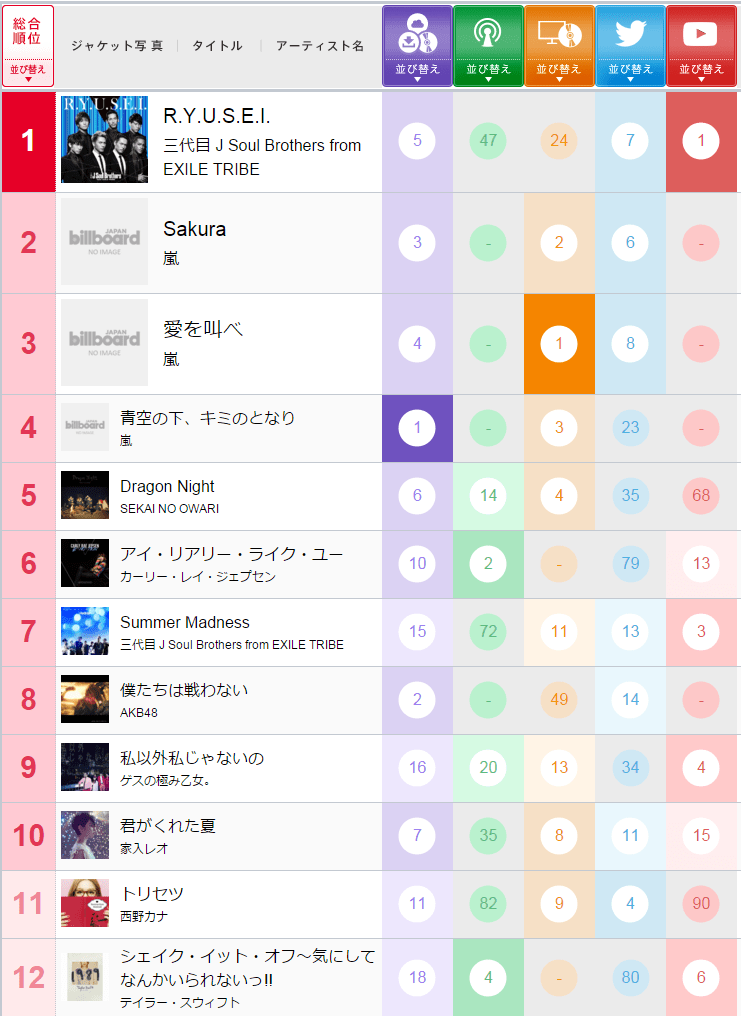Click the purple download sales icon
741x1016 pixels.
click(417, 35)
